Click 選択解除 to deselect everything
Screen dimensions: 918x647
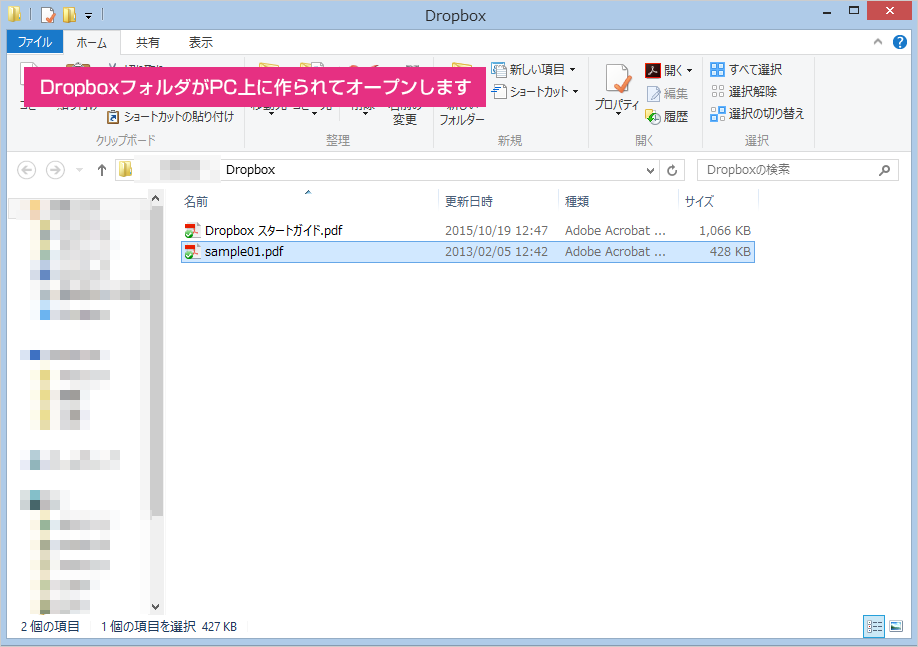(744, 91)
